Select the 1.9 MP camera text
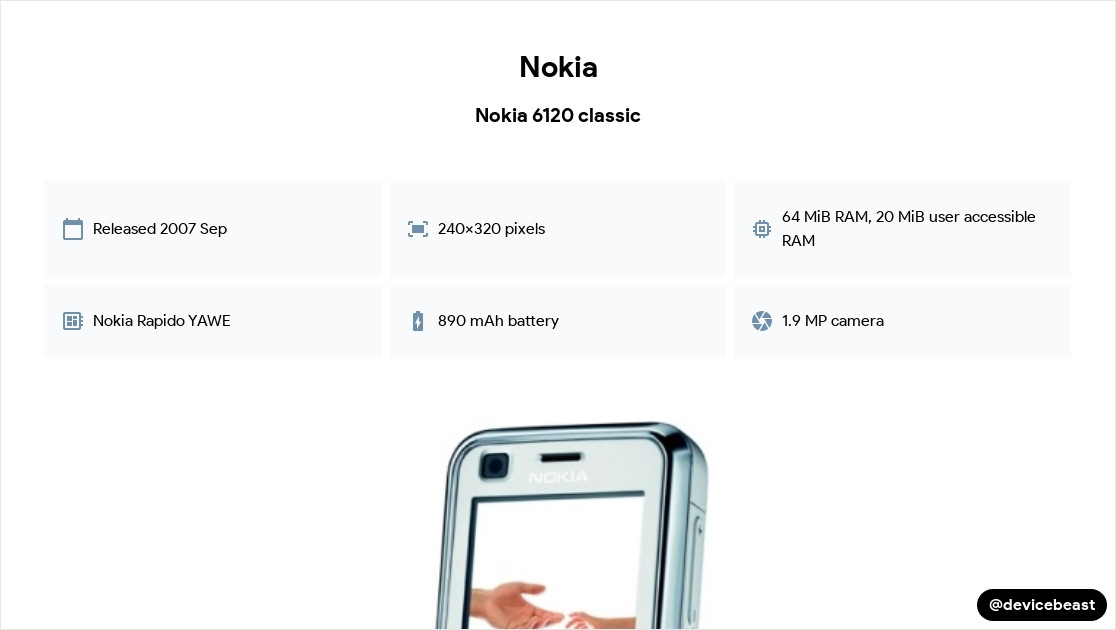 (833, 320)
